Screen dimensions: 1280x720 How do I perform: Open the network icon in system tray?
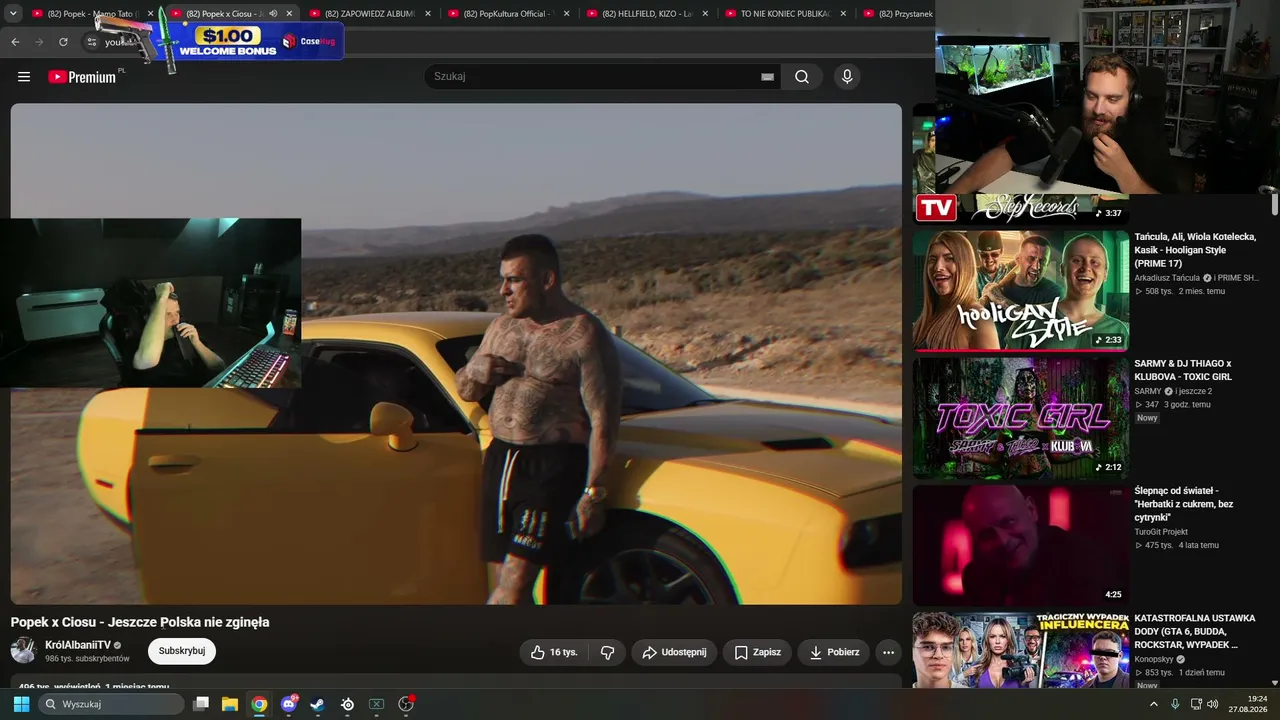point(1196,704)
